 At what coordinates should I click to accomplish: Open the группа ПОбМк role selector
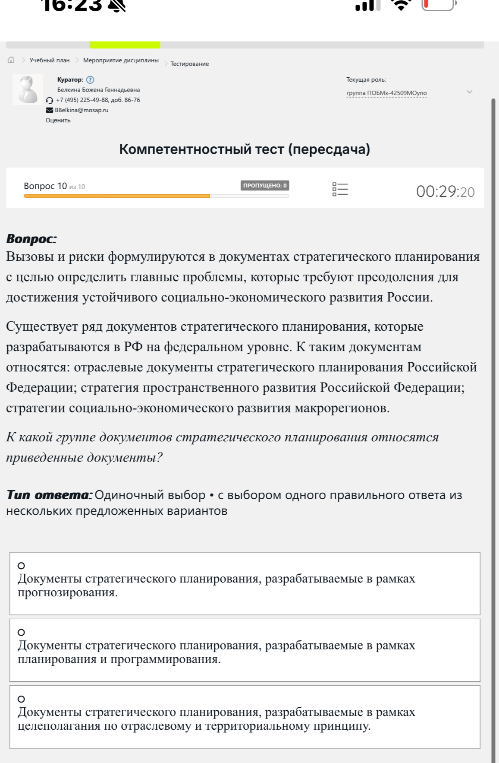tap(387, 93)
